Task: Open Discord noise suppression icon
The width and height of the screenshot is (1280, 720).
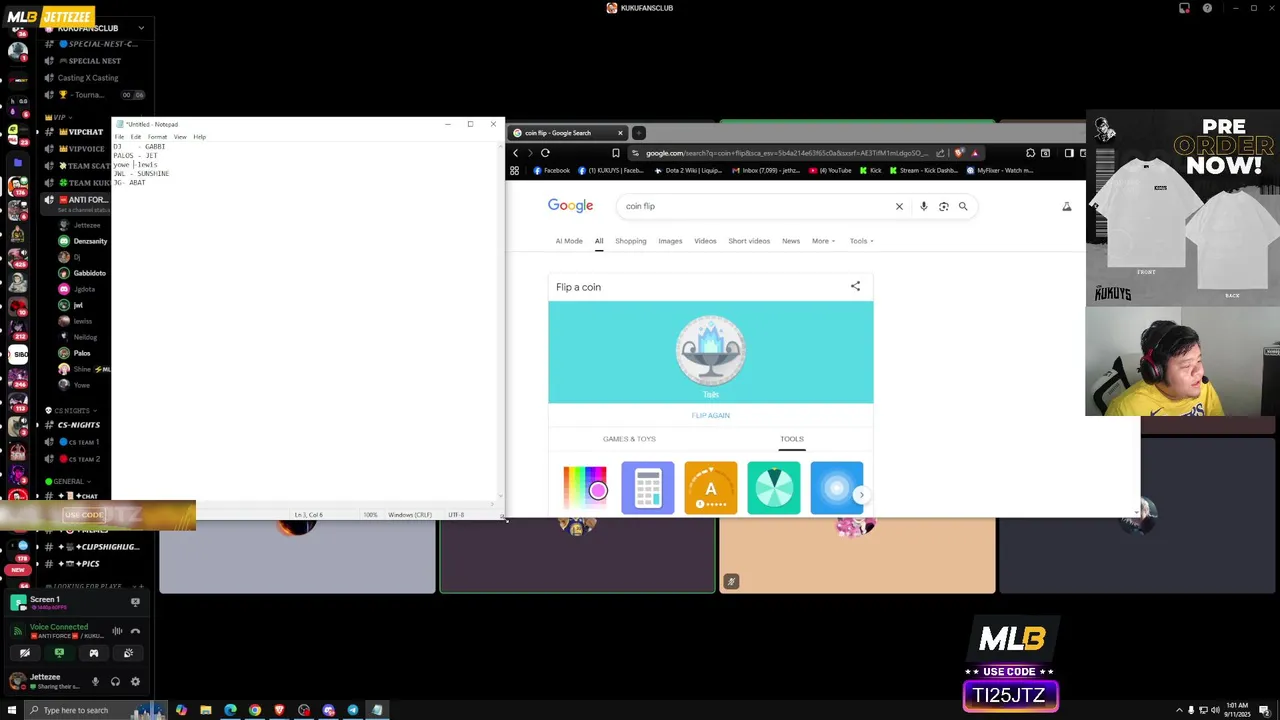Action: (x=117, y=631)
